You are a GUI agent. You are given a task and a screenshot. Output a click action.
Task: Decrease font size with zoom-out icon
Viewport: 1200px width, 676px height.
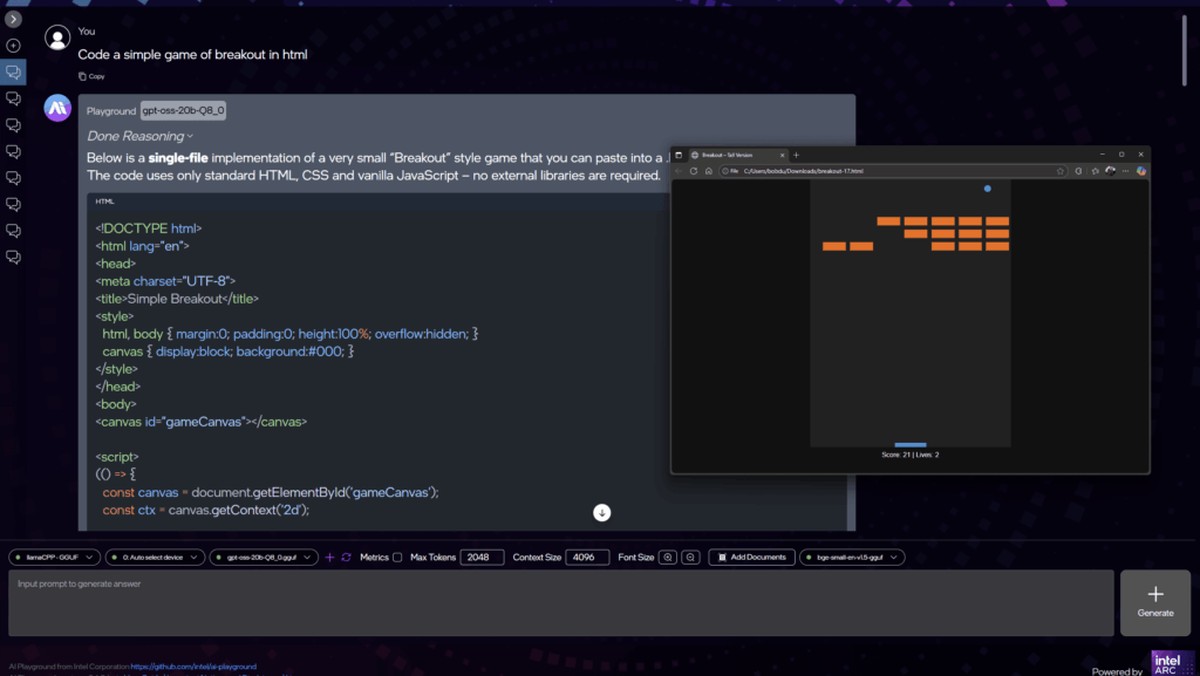pyautogui.click(x=690, y=557)
